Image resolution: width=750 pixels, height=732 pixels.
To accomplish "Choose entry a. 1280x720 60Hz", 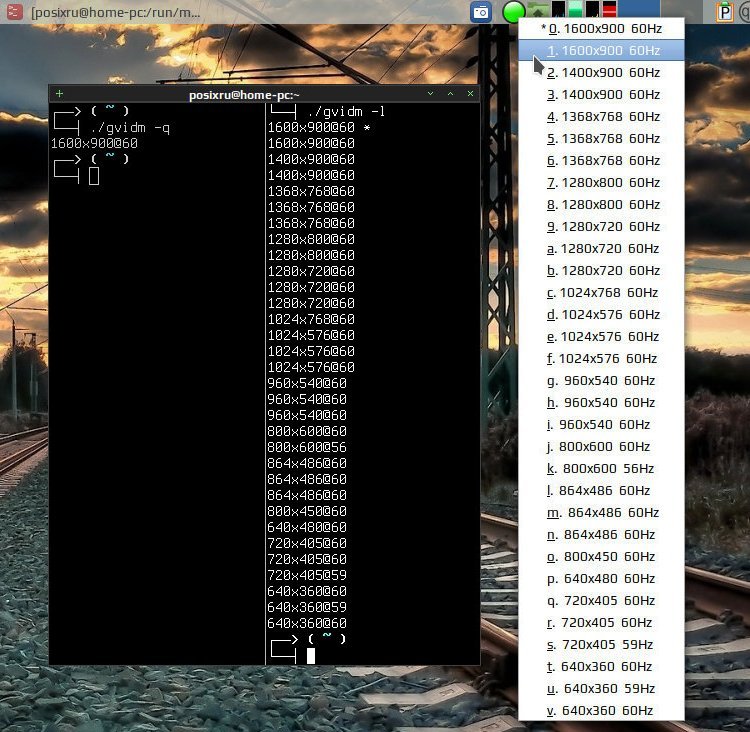I will point(601,248).
